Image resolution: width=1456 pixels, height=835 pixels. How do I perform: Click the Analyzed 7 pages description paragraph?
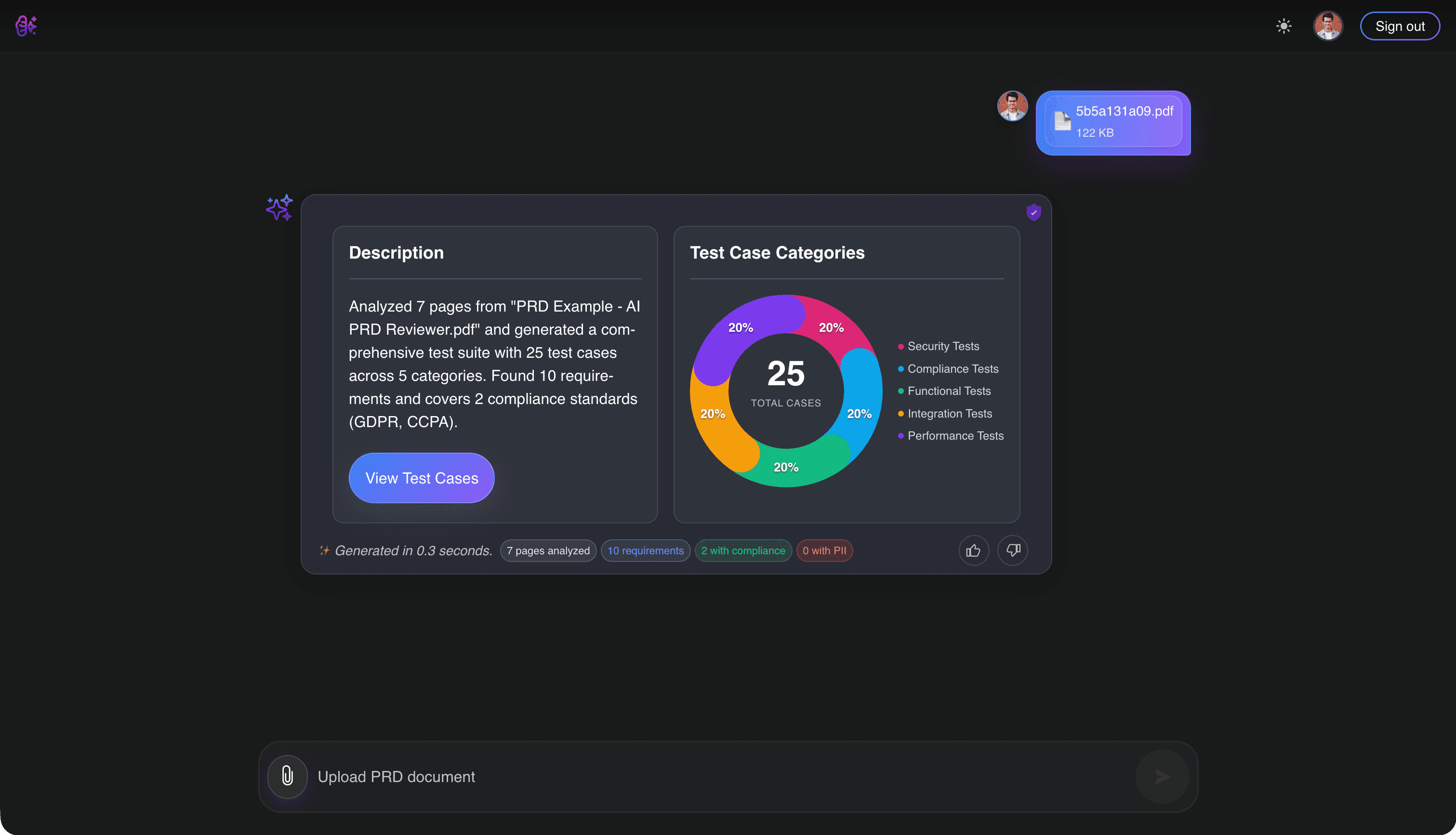[x=494, y=364]
